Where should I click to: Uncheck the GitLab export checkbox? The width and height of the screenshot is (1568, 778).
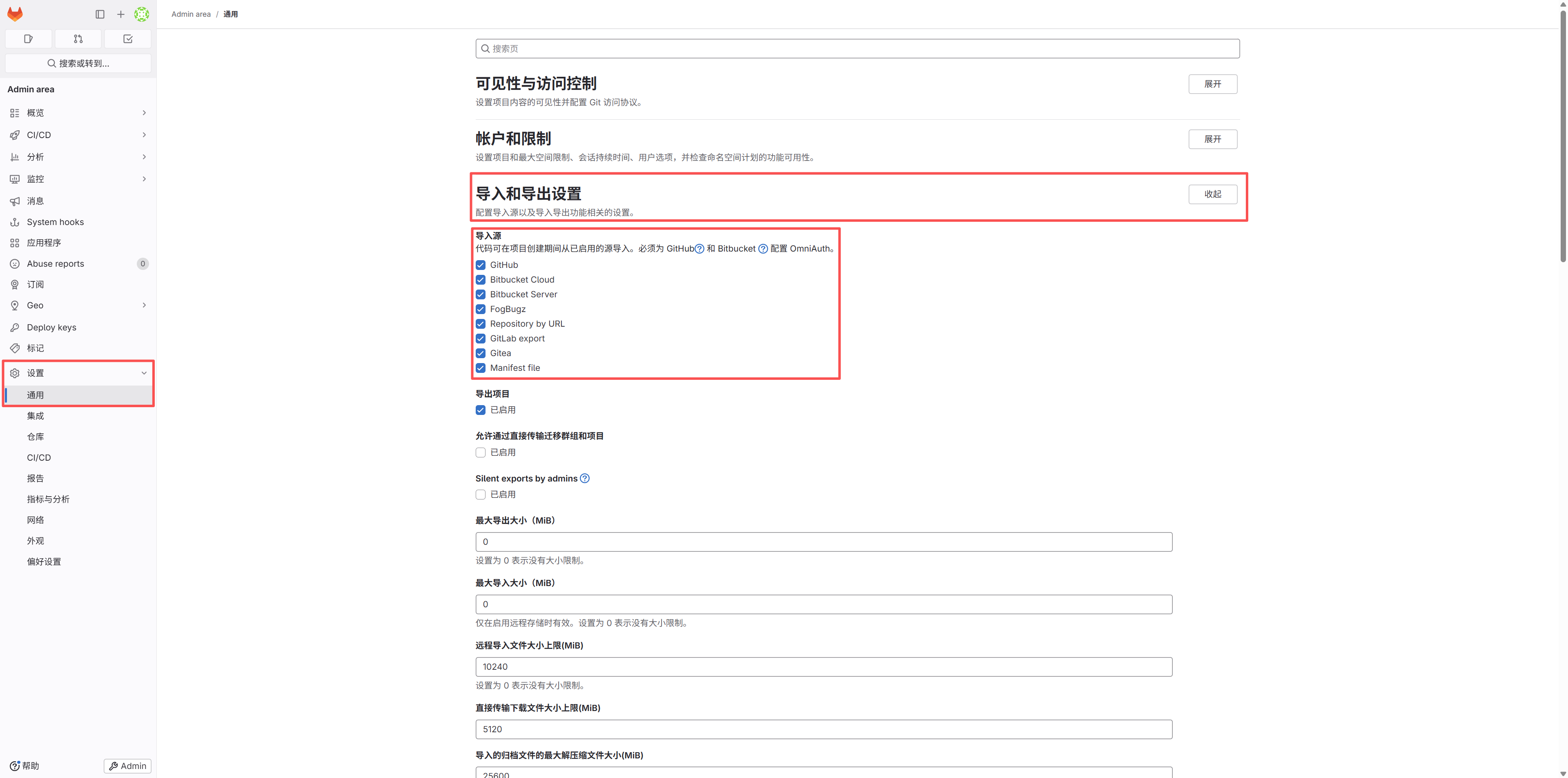pyautogui.click(x=480, y=339)
